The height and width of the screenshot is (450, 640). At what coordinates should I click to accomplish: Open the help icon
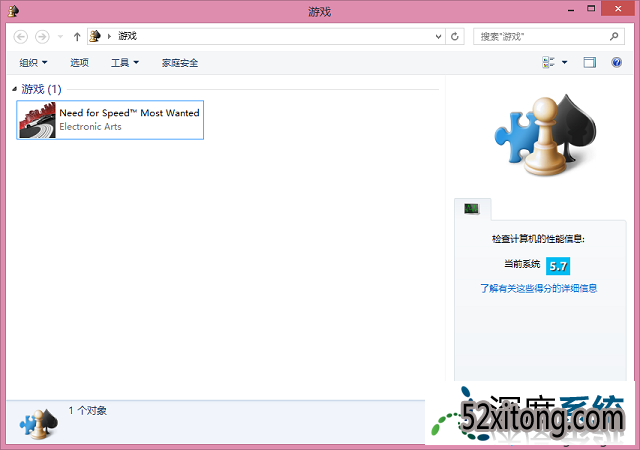coord(616,62)
